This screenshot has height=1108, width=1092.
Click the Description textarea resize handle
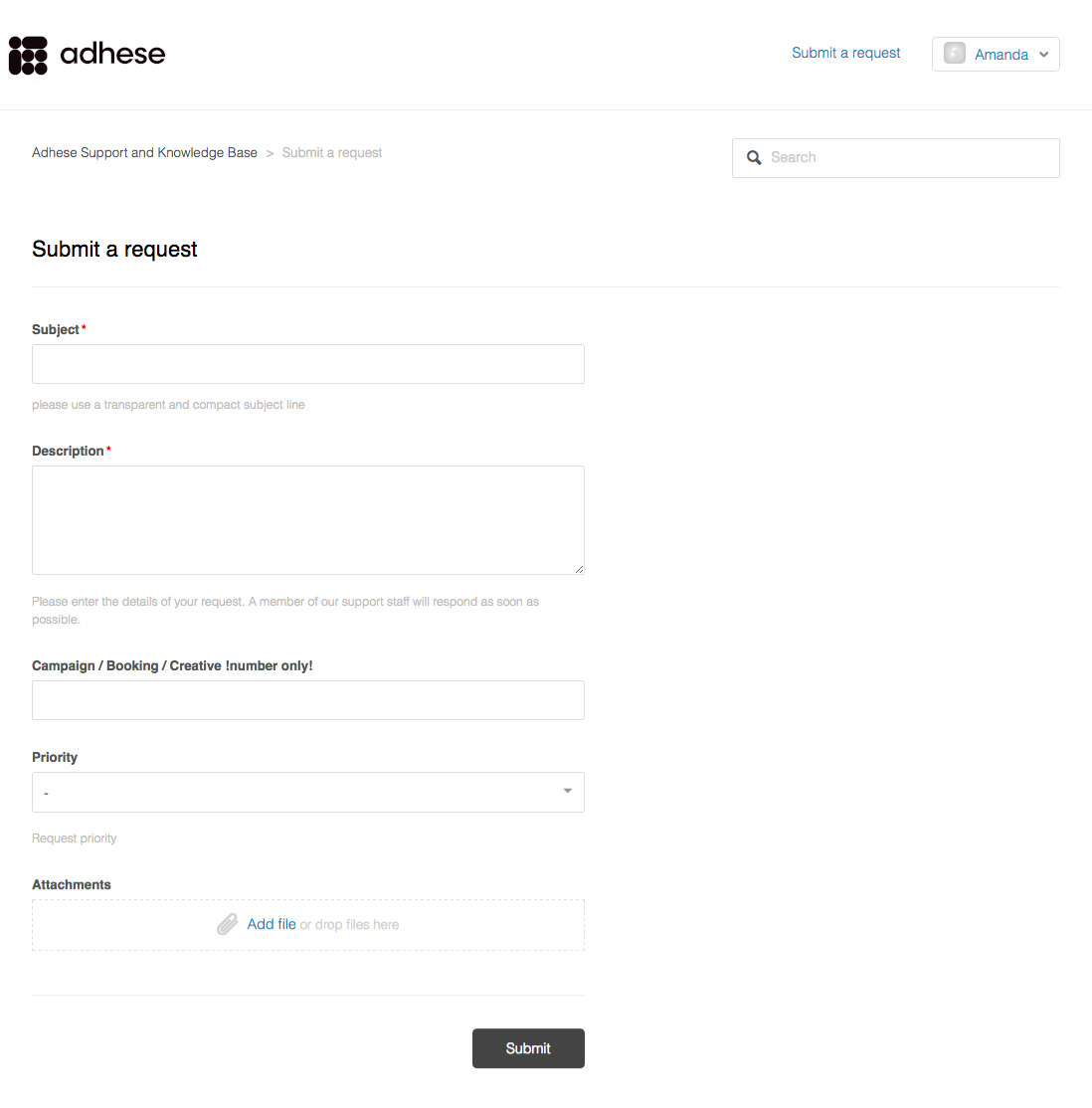pos(579,569)
